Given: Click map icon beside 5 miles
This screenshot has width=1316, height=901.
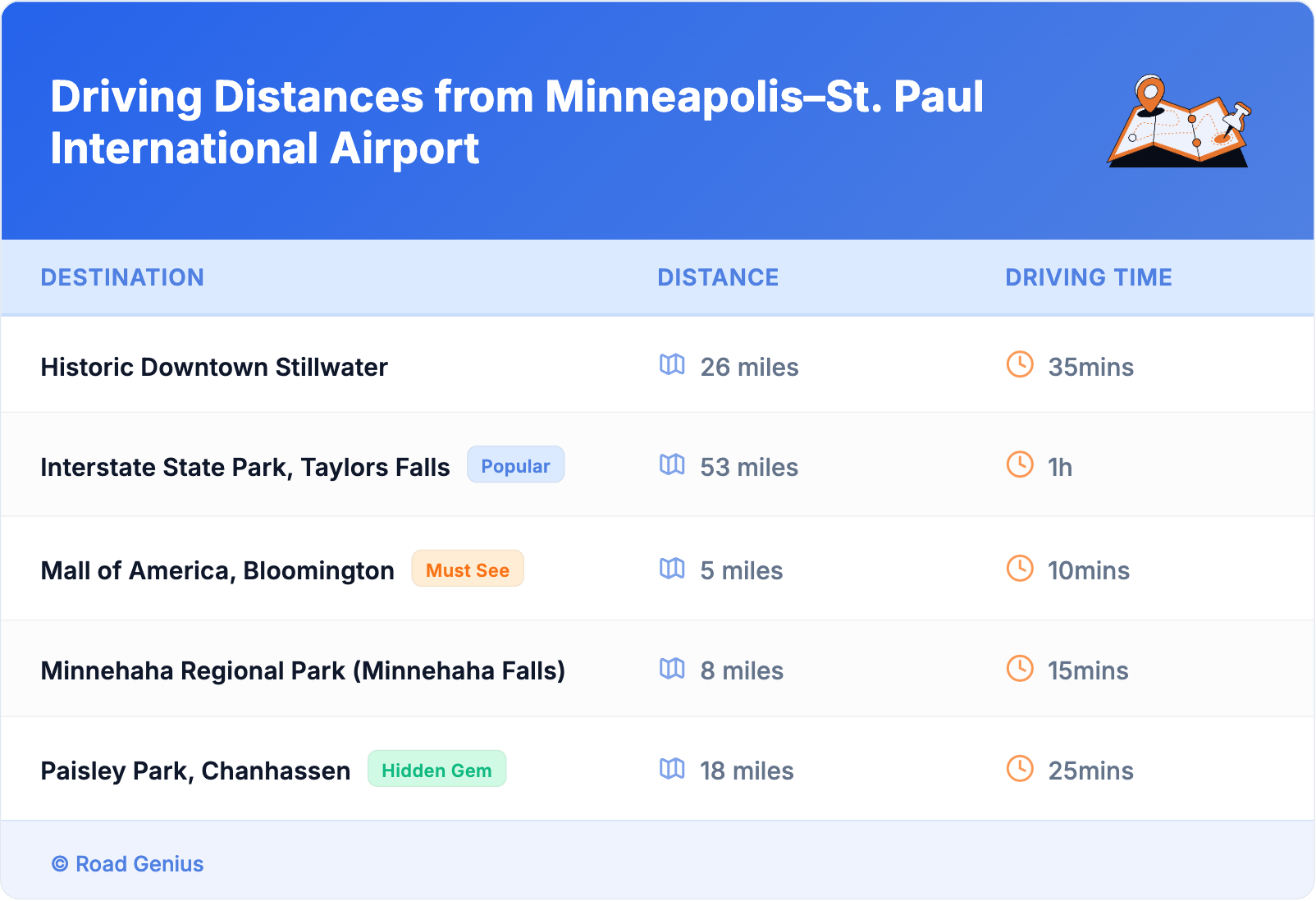Looking at the screenshot, I should tap(672, 568).
